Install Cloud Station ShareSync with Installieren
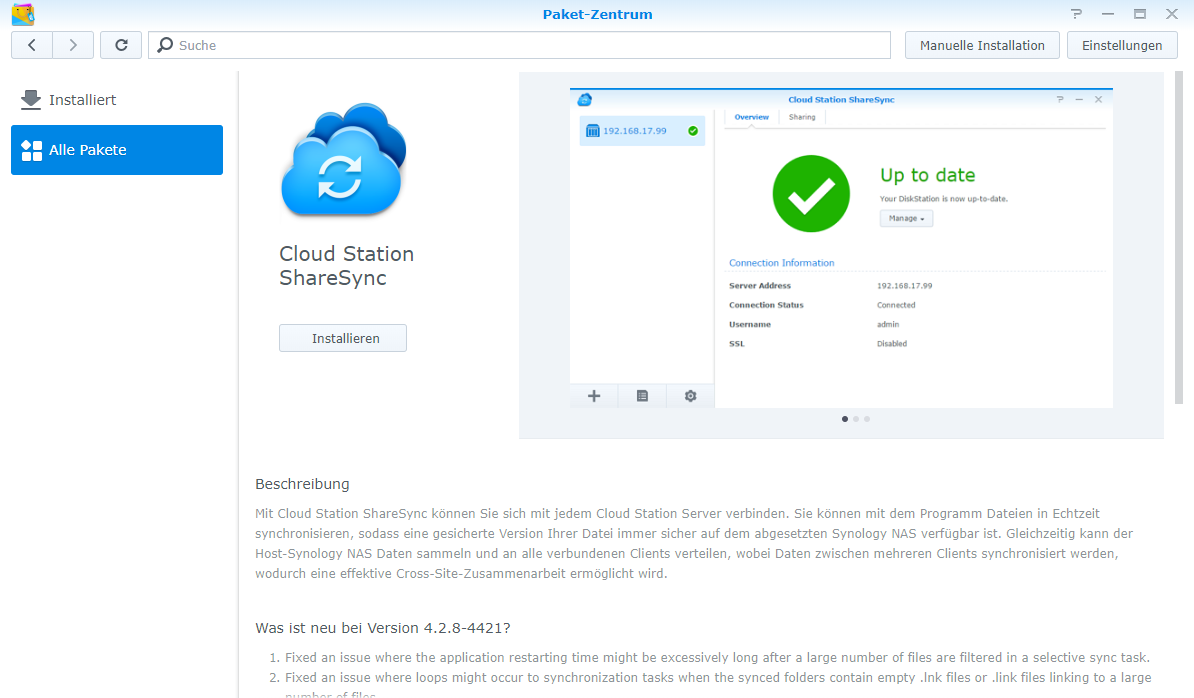Screen dimensions: 1194x698 (343, 338)
